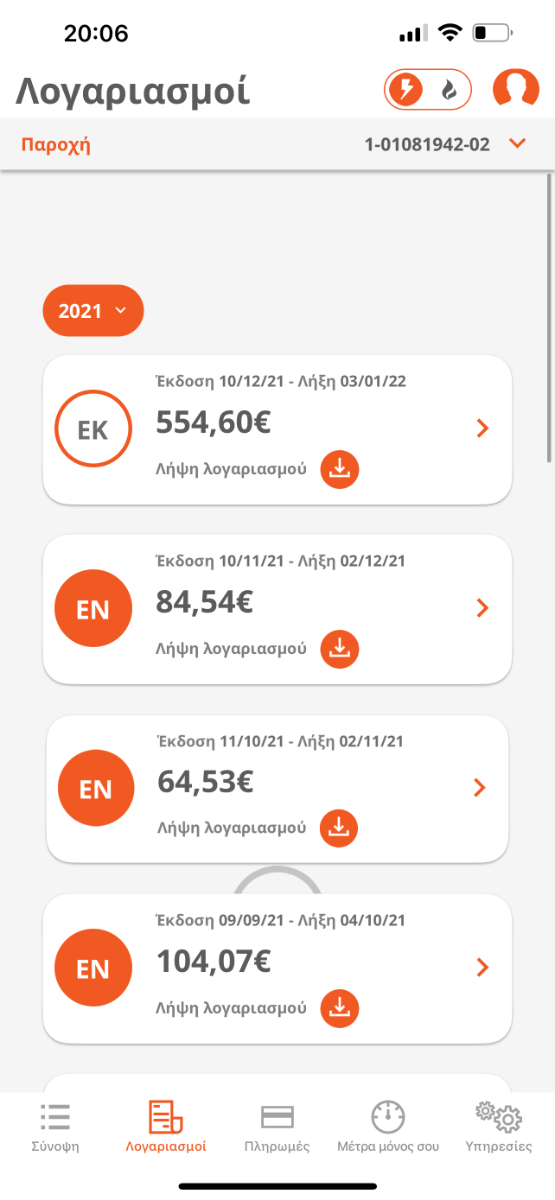Screen dimensions: 555x1200
Task: Open the Μέτρα μόνος σου tab
Action: click(x=388, y=1128)
